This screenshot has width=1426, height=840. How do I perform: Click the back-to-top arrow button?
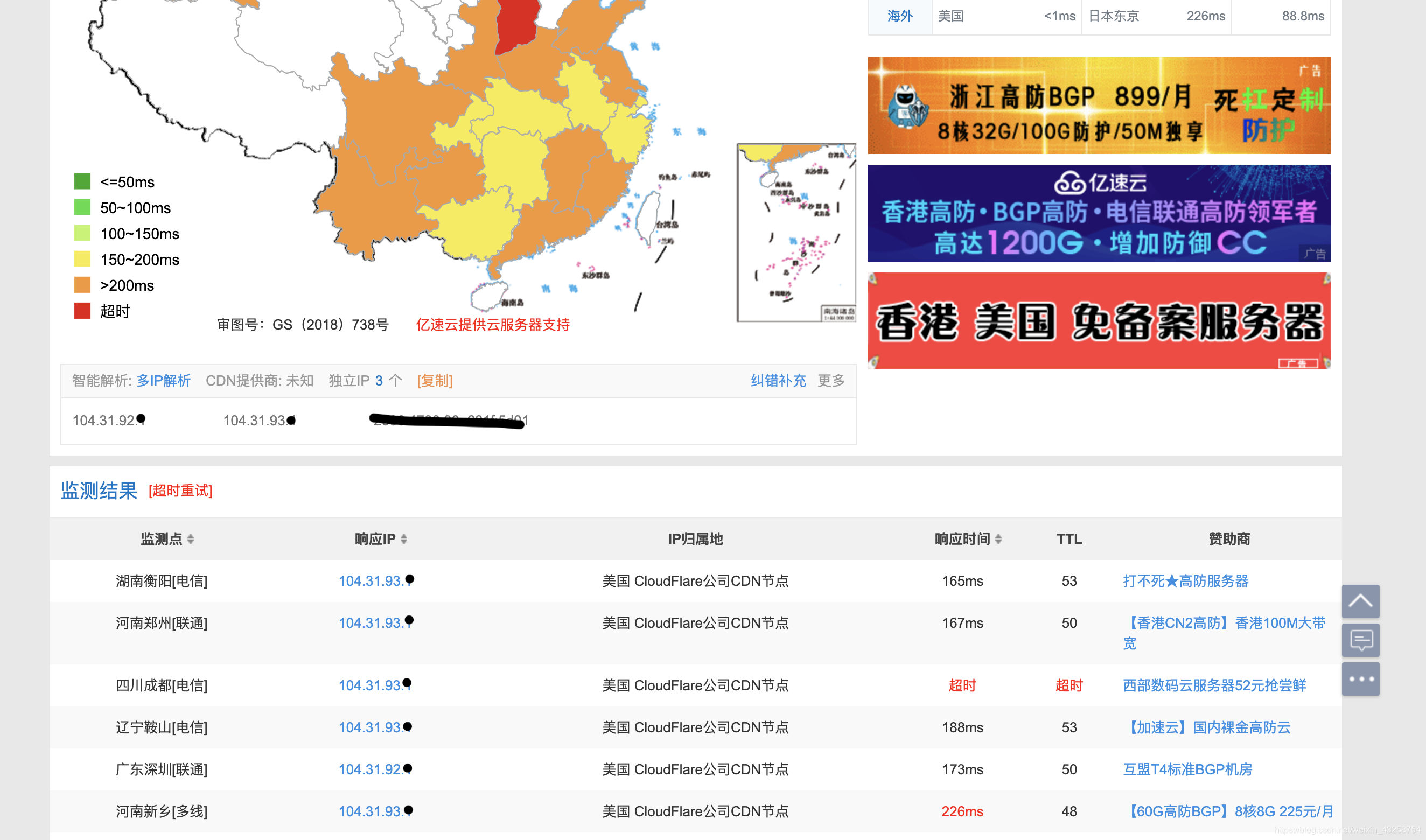[x=1360, y=601]
